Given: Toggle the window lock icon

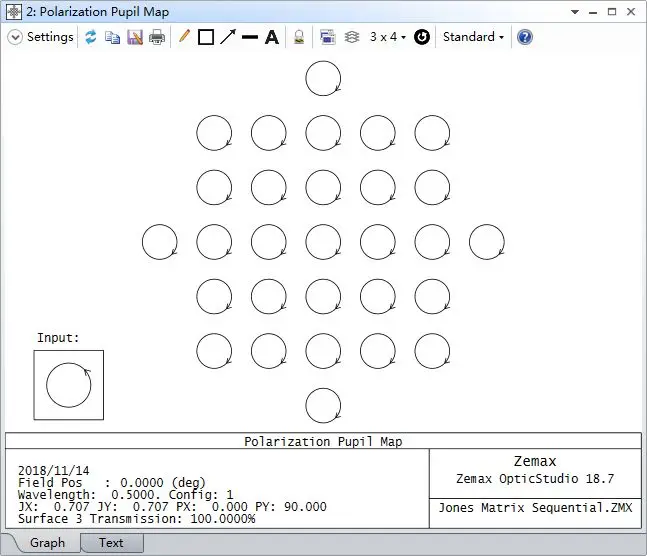Looking at the screenshot, I should tap(299, 38).
